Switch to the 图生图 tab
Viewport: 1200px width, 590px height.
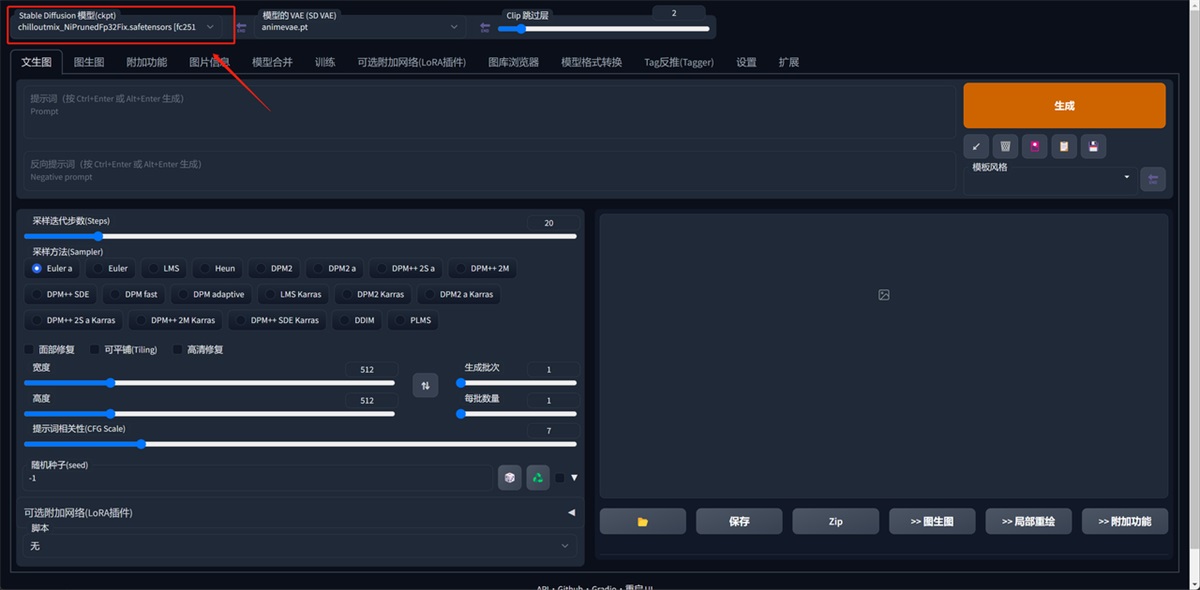(89, 62)
